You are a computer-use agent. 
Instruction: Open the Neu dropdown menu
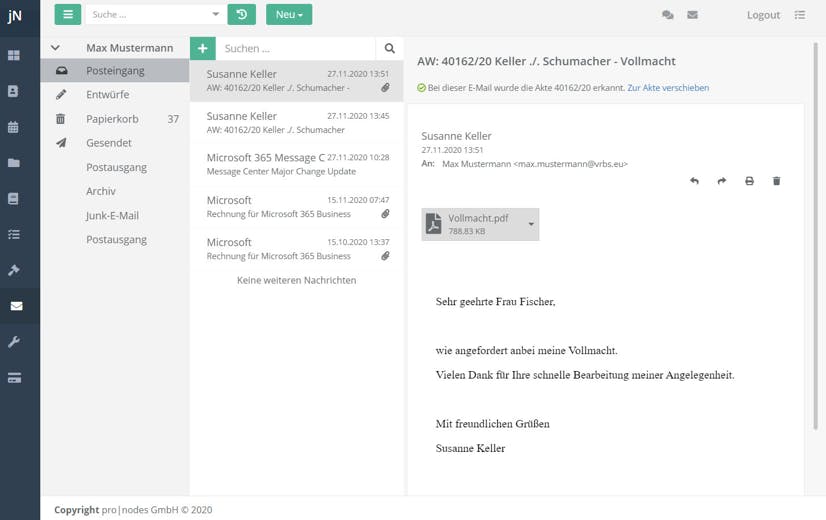[x=289, y=14]
